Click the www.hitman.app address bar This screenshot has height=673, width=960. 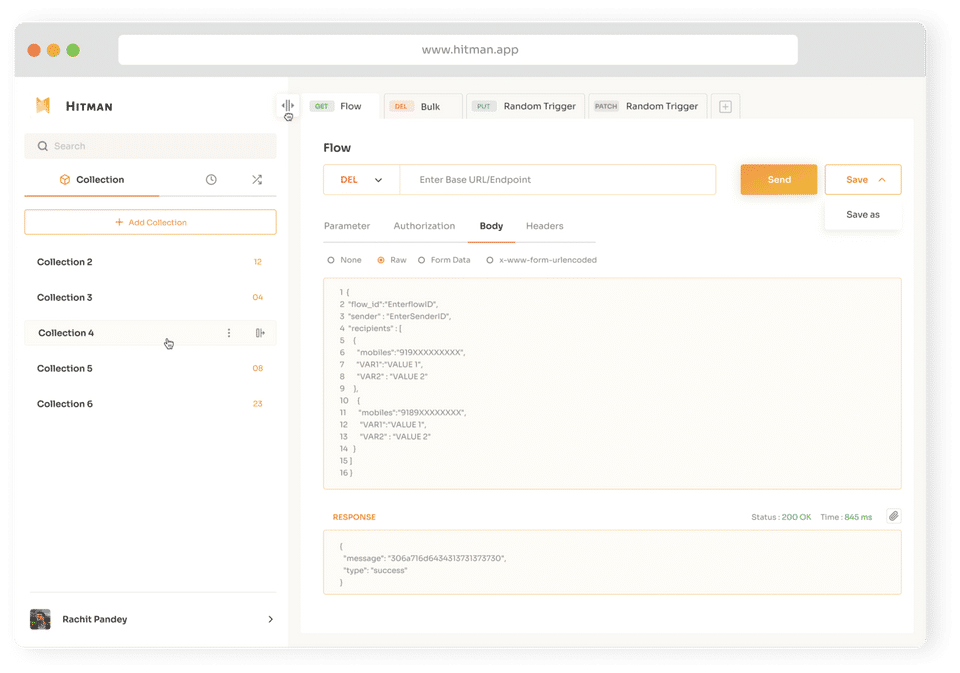tap(458, 50)
